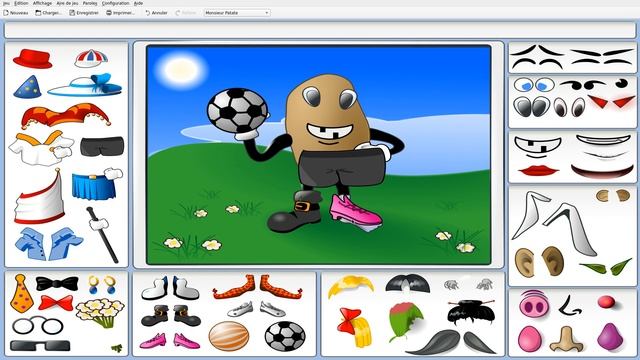Select the green pointed elf ears
Image resolution: width=640 pixels, height=360 pixels.
coord(606,267)
